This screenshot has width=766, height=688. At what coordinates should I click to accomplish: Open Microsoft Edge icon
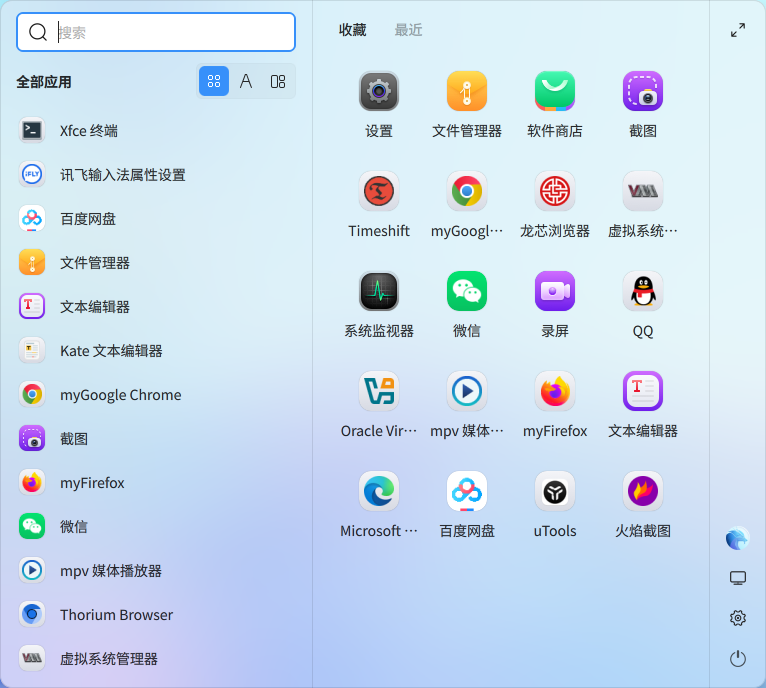pos(379,491)
